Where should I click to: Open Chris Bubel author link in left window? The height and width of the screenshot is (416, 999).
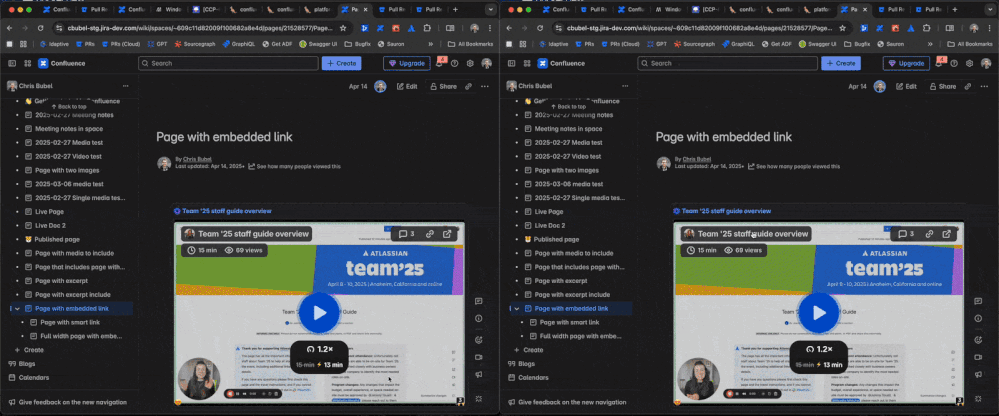[198, 159]
